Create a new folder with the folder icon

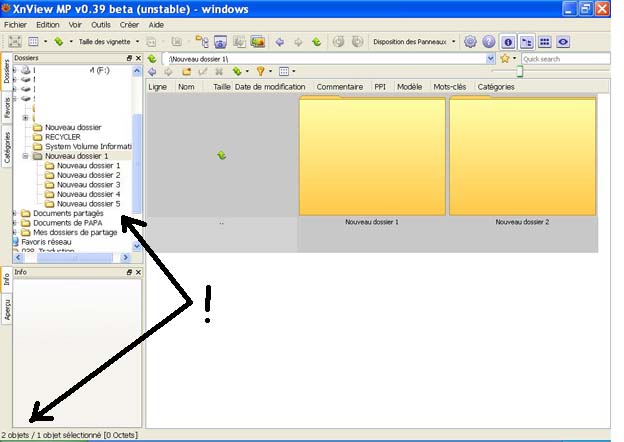coord(186,72)
